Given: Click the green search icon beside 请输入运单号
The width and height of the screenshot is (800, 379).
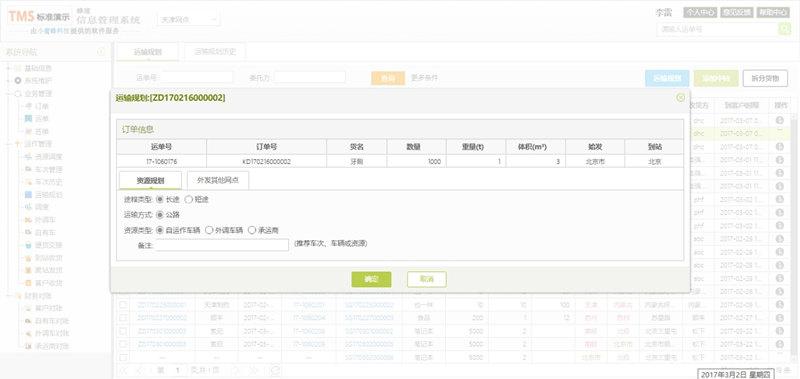Looking at the screenshot, I should [x=784, y=29].
